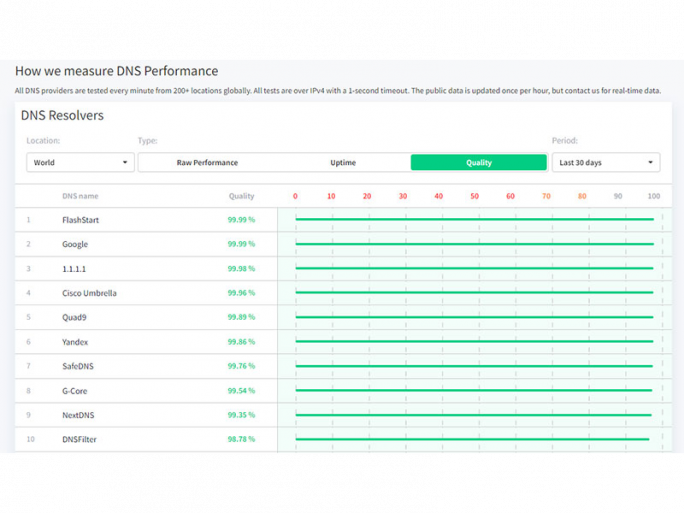Viewport: 684px width, 513px height.
Task: Click the 99.76 % quality value
Action: pyautogui.click(x=241, y=366)
